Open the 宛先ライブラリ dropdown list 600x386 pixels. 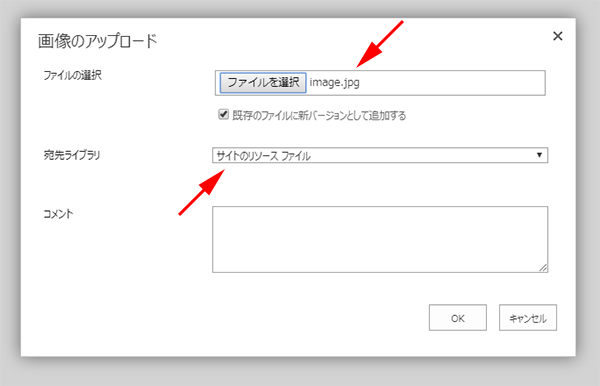coord(380,155)
